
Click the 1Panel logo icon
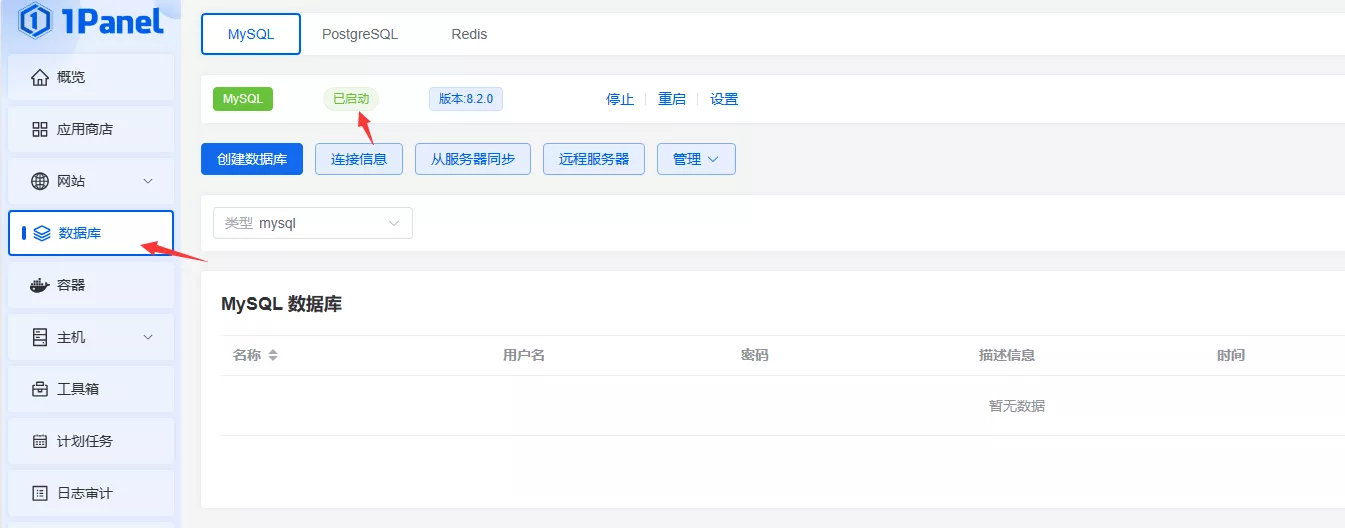tap(35, 21)
